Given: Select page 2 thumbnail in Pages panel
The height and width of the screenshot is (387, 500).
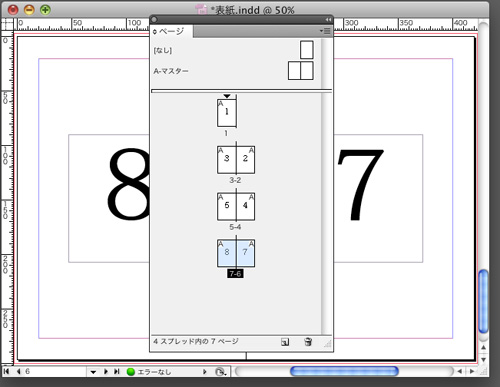Looking at the screenshot, I should (246, 160).
